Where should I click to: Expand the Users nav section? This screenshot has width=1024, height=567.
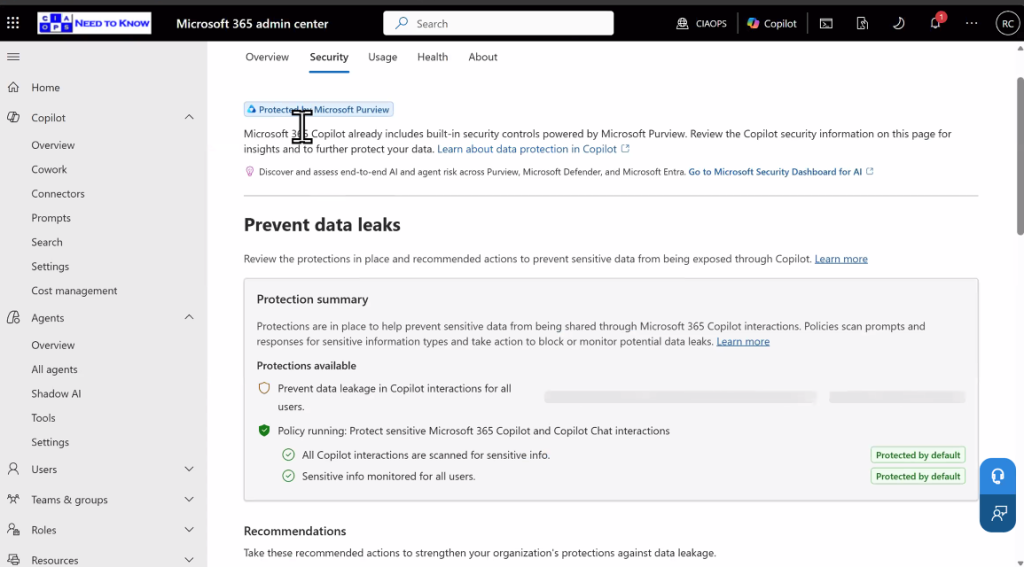click(x=189, y=469)
